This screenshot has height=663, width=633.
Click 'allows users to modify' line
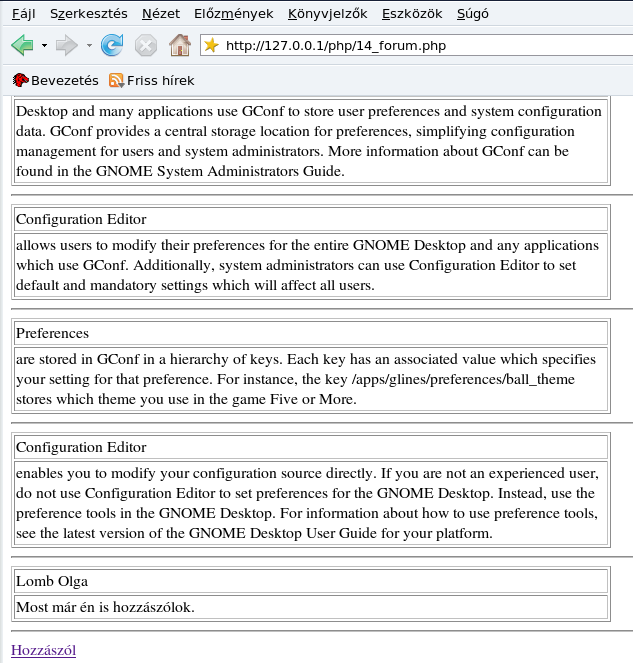(x=307, y=245)
